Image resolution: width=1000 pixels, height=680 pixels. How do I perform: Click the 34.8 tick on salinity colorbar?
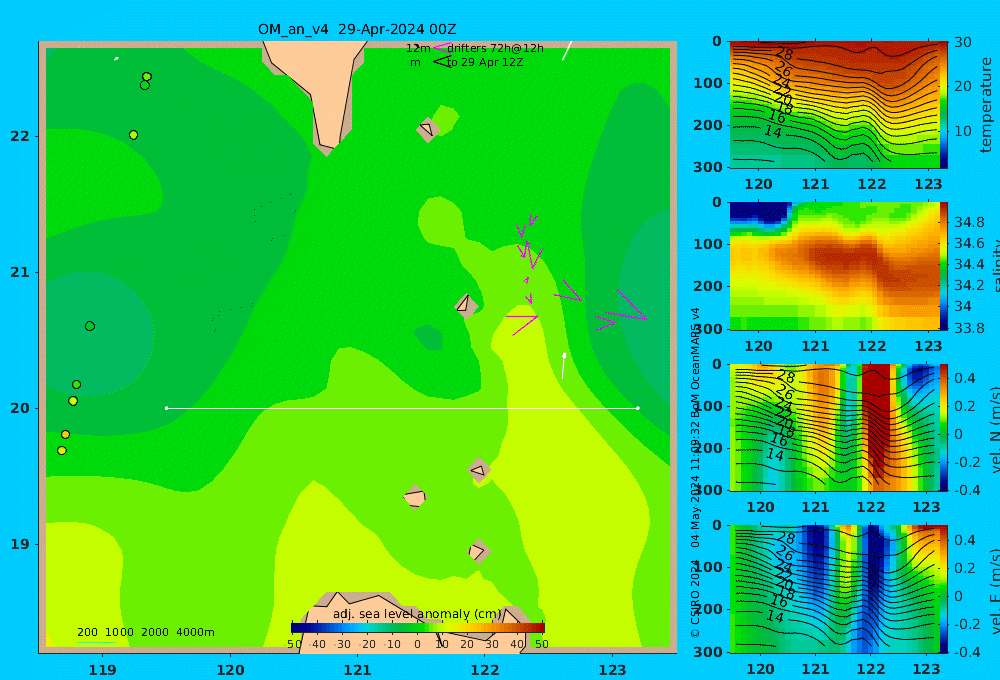969,222
